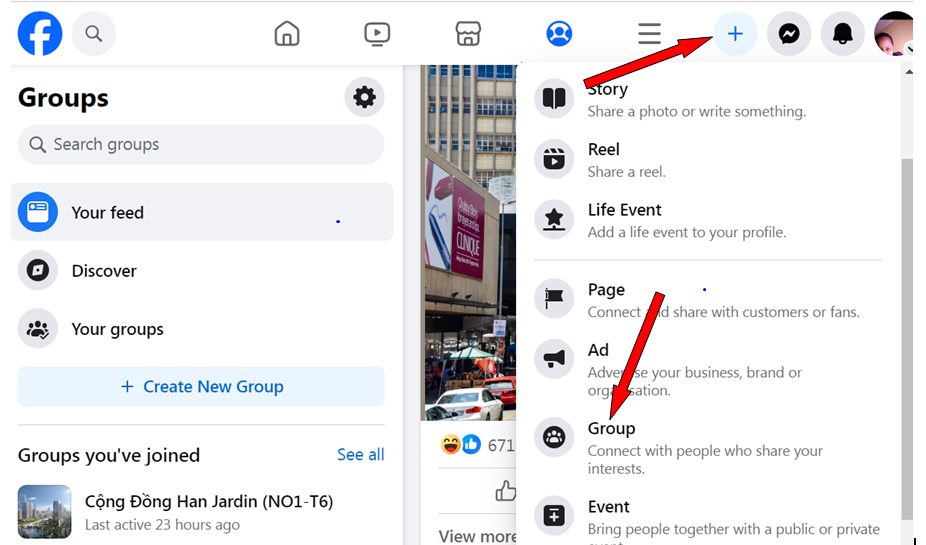
Task: Open Groups settings gear
Action: [364, 97]
